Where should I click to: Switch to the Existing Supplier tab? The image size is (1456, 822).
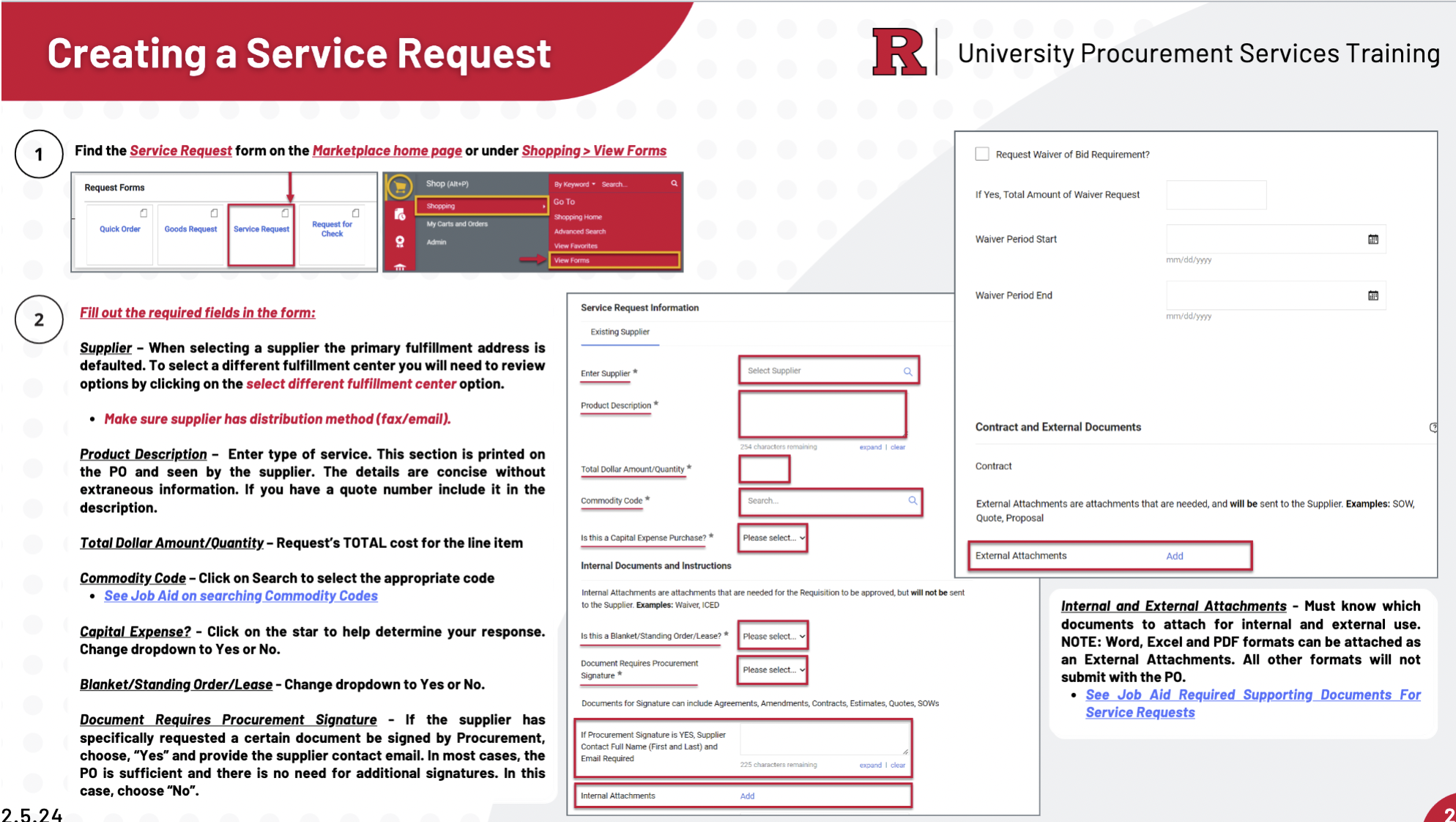pyautogui.click(x=620, y=332)
